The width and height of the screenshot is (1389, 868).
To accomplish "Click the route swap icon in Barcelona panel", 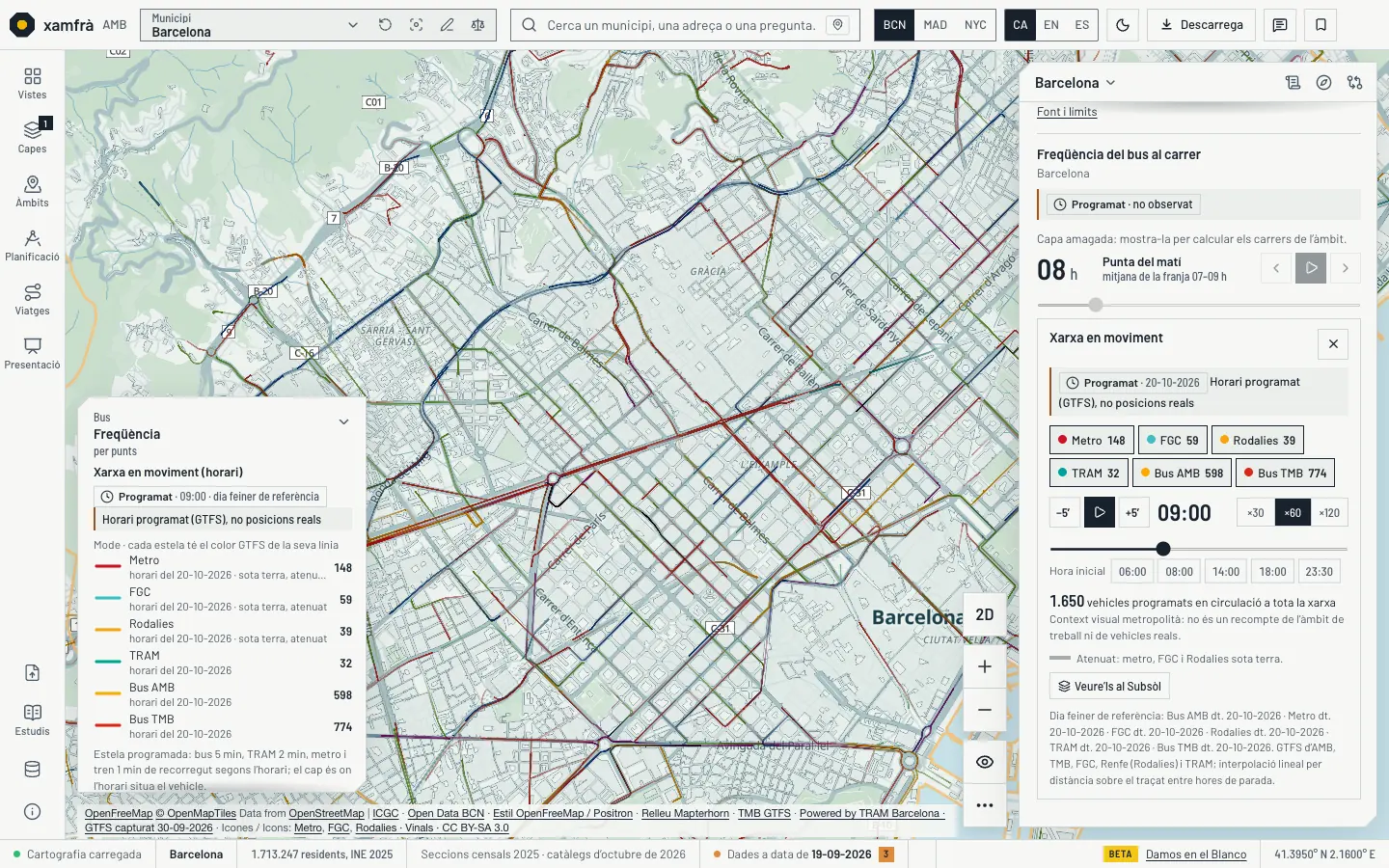I will (1354, 83).
